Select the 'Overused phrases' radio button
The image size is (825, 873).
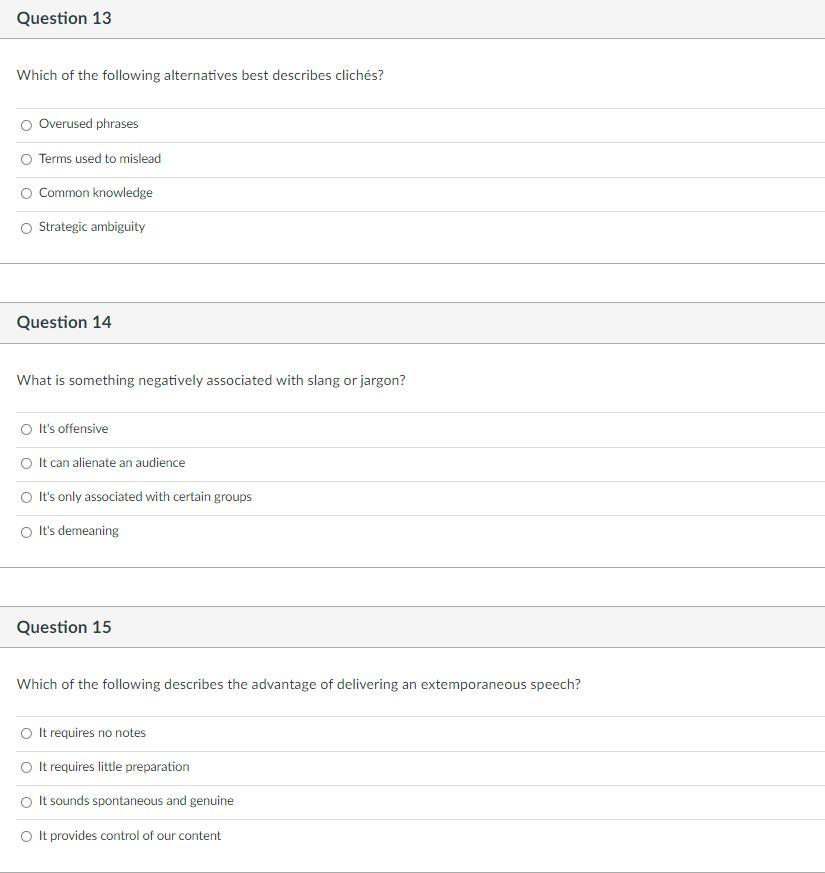(x=26, y=125)
